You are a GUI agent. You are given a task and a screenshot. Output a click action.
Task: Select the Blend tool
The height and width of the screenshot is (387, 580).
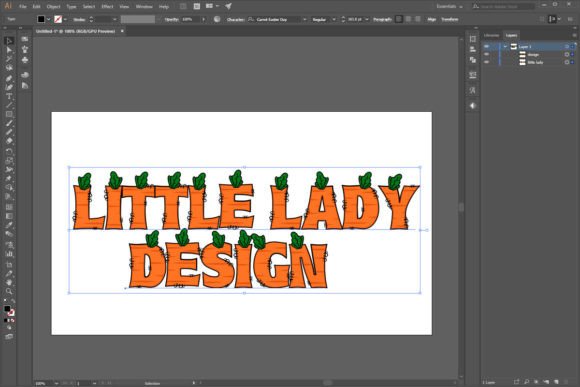(x=9, y=234)
